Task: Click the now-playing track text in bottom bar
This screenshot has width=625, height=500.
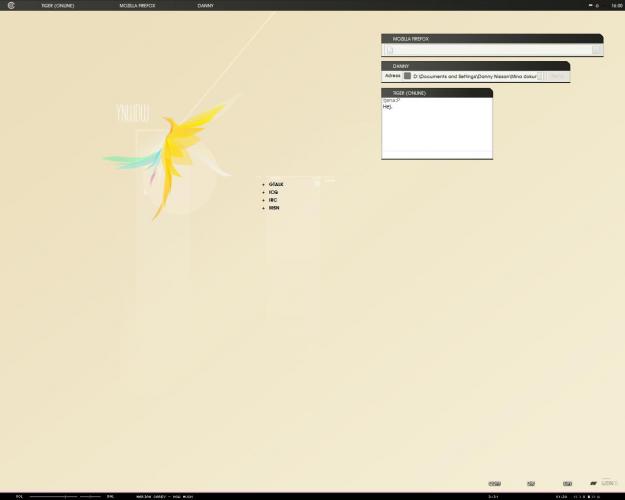Action: coord(165,496)
